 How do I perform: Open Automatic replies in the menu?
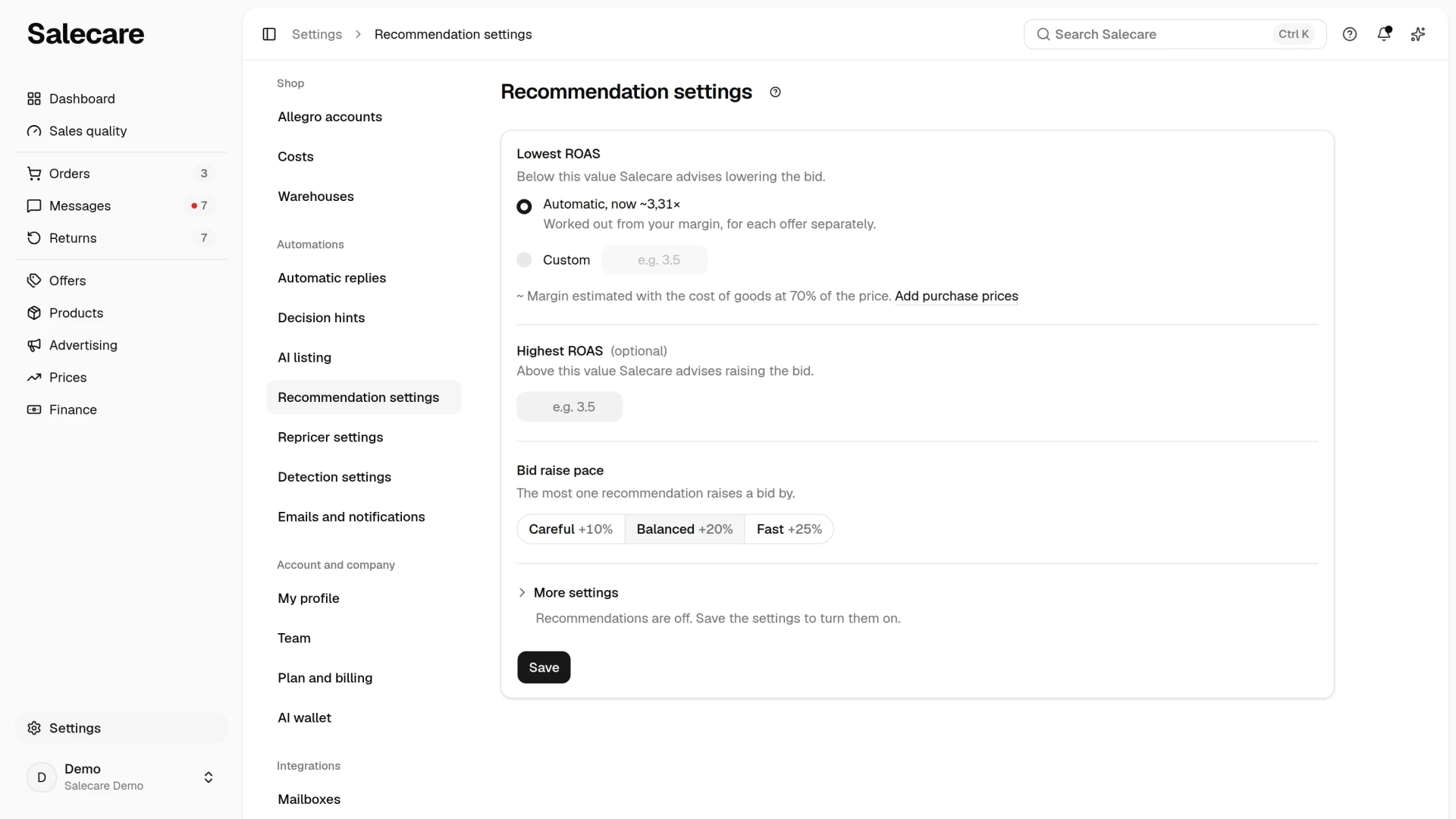coord(364,278)
